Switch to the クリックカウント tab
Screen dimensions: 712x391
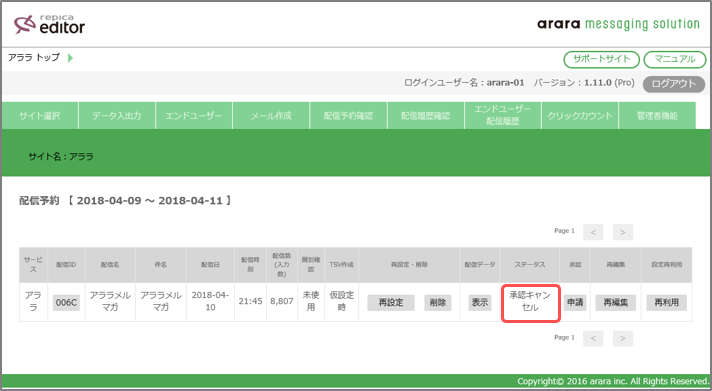pos(580,116)
